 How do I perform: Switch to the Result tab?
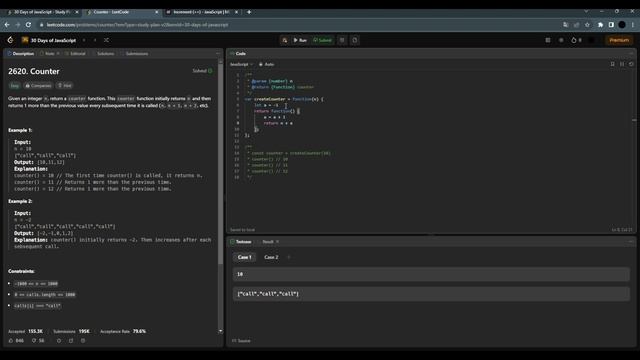tap(268, 242)
